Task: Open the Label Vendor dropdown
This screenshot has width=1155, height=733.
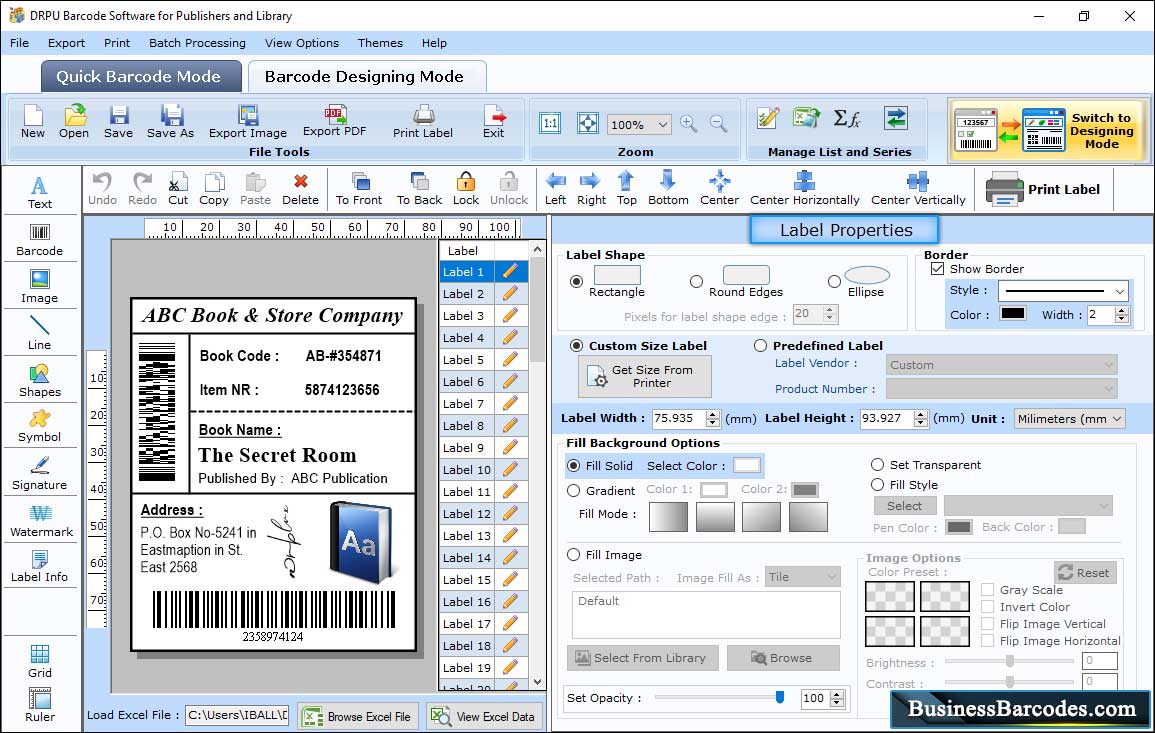Action: point(1001,365)
